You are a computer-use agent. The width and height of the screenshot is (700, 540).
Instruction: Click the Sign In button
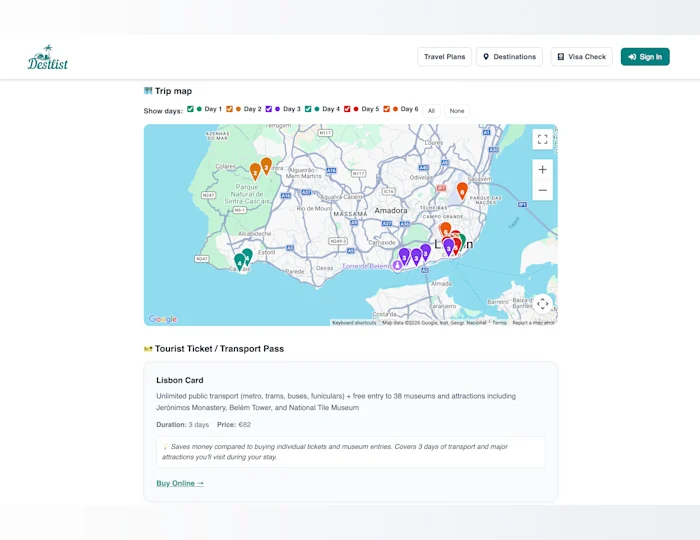click(x=645, y=57)
